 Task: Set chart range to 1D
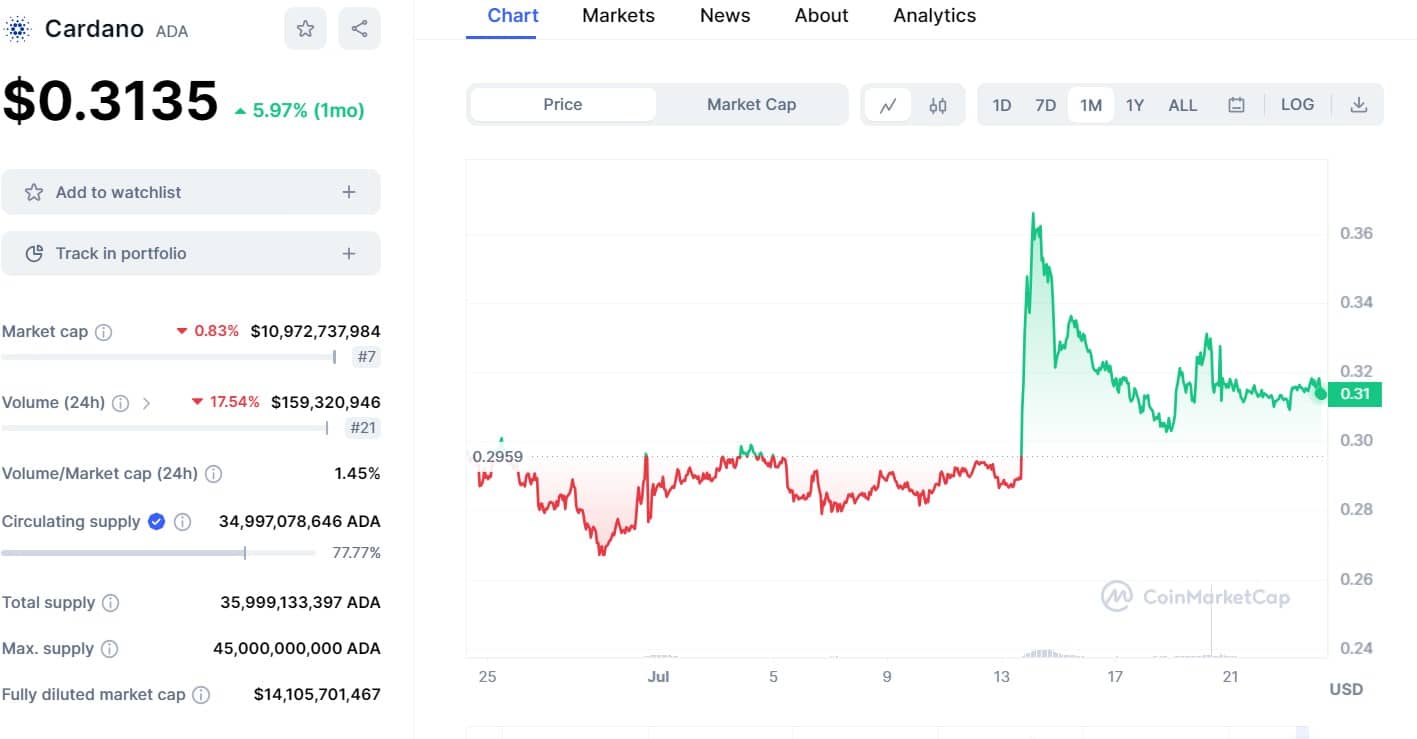click(1001, 105)
